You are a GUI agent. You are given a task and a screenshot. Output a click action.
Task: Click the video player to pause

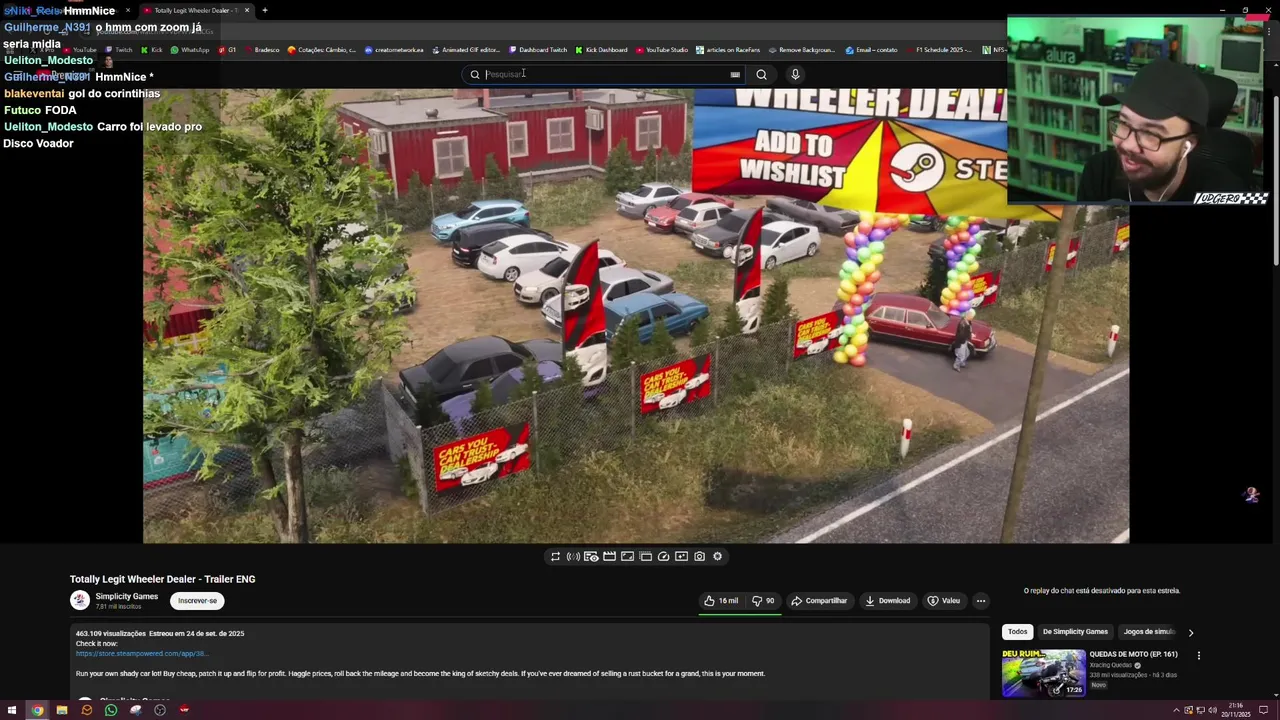[636, 316]
